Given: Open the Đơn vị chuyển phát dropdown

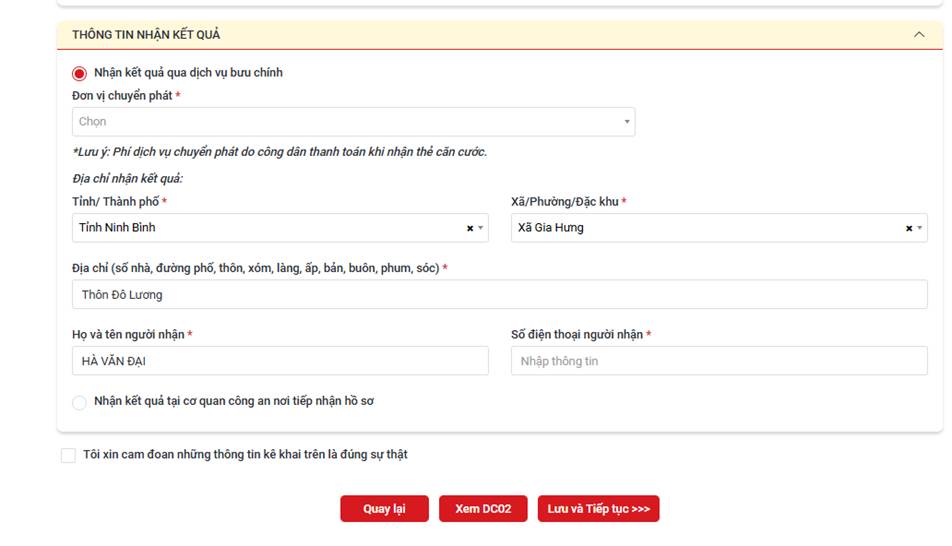Looking at the screenshot, I should coord(353,121).
